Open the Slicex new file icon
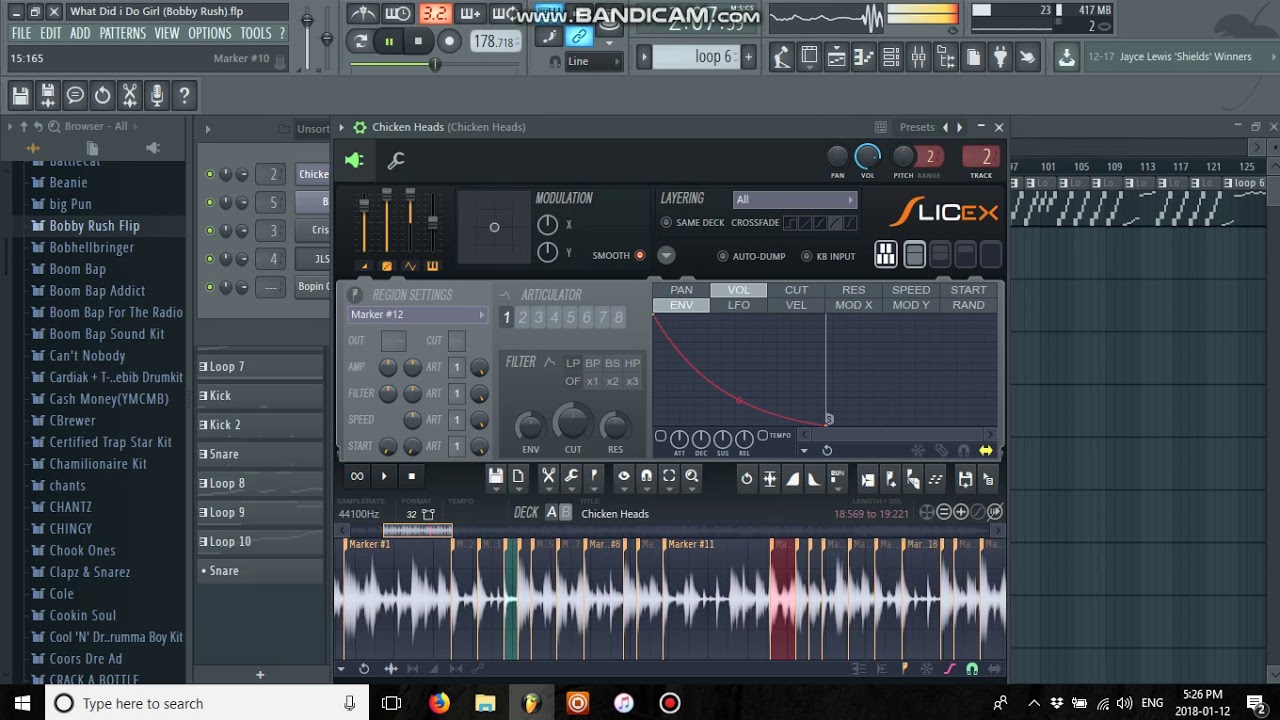 (518, 477)
